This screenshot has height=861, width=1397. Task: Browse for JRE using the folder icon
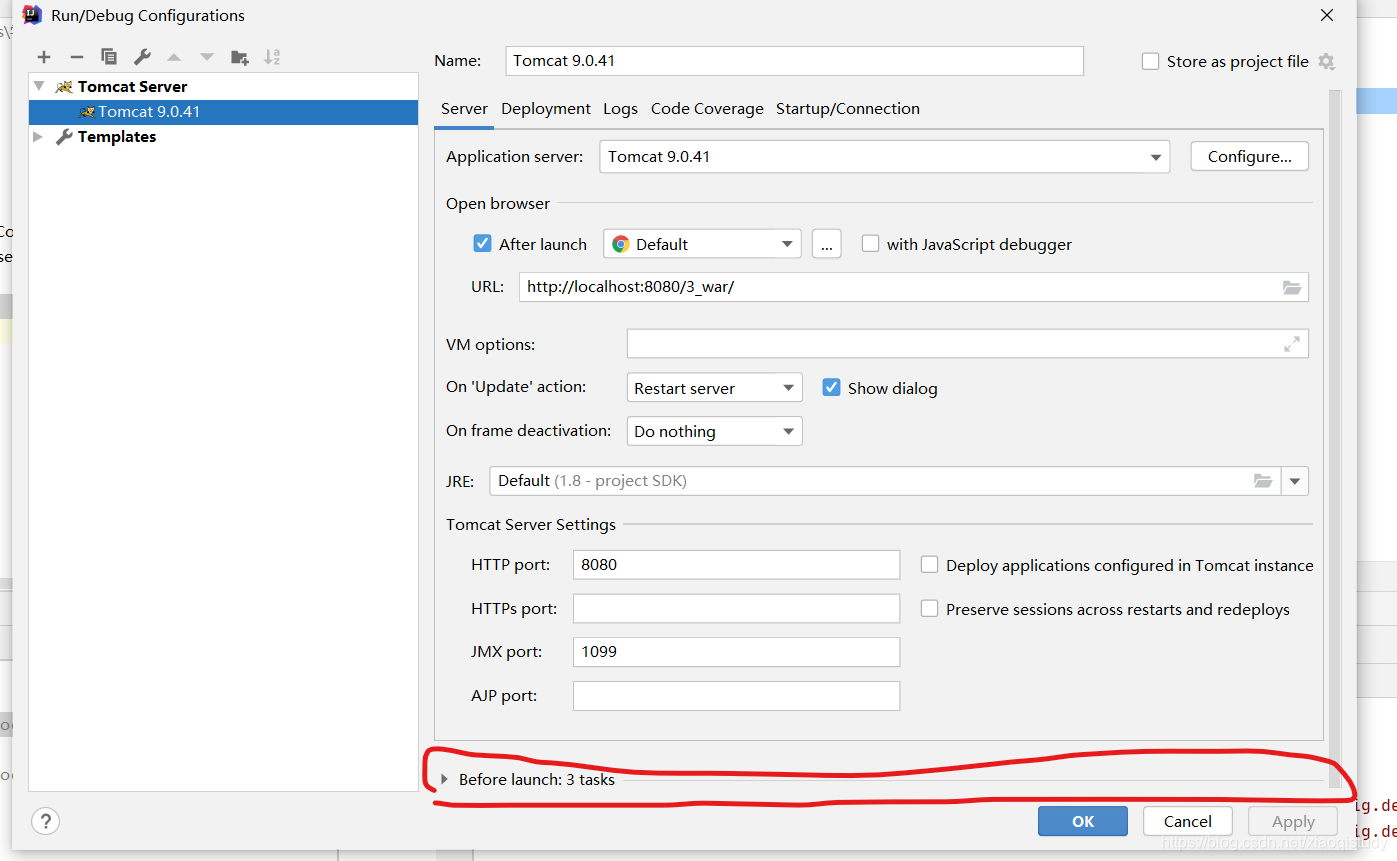point(1263,481)
